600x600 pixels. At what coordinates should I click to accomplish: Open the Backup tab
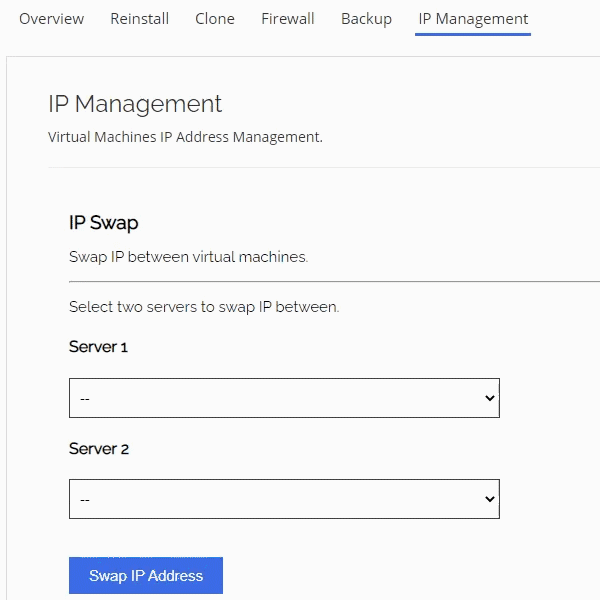[366, 19]
